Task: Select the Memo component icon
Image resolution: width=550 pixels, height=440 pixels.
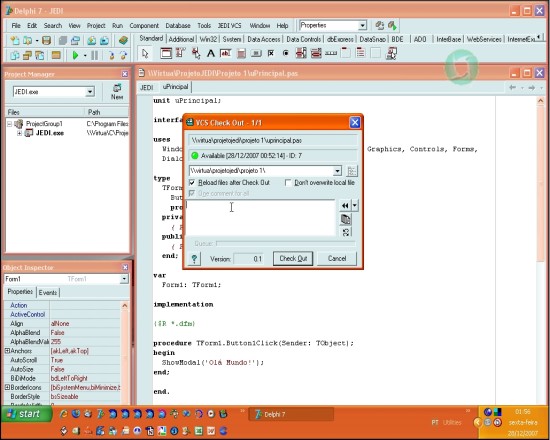Action: (x=241, y=53)
